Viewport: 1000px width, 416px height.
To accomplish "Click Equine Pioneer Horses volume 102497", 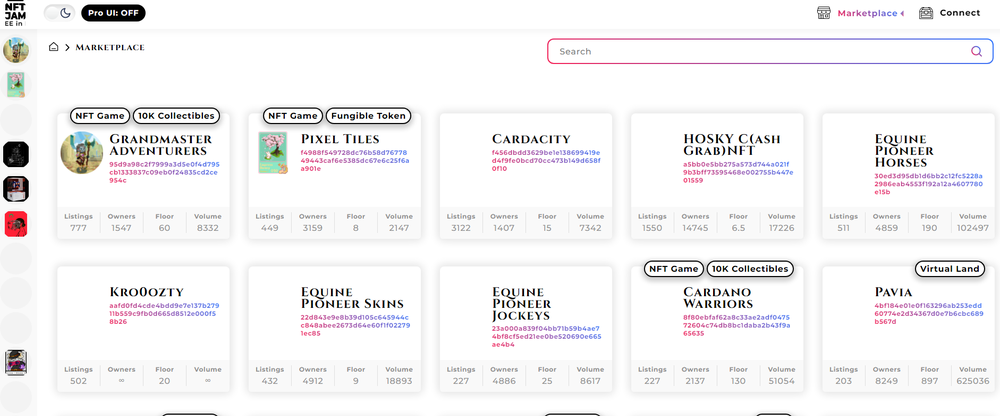I will pos(973,228).
